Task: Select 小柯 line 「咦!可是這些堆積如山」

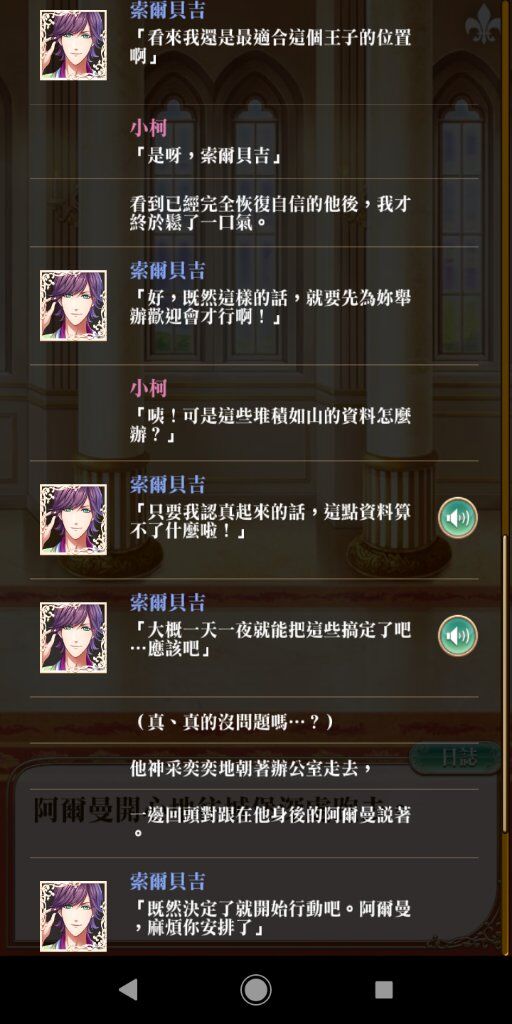Action: pos(253,413)
